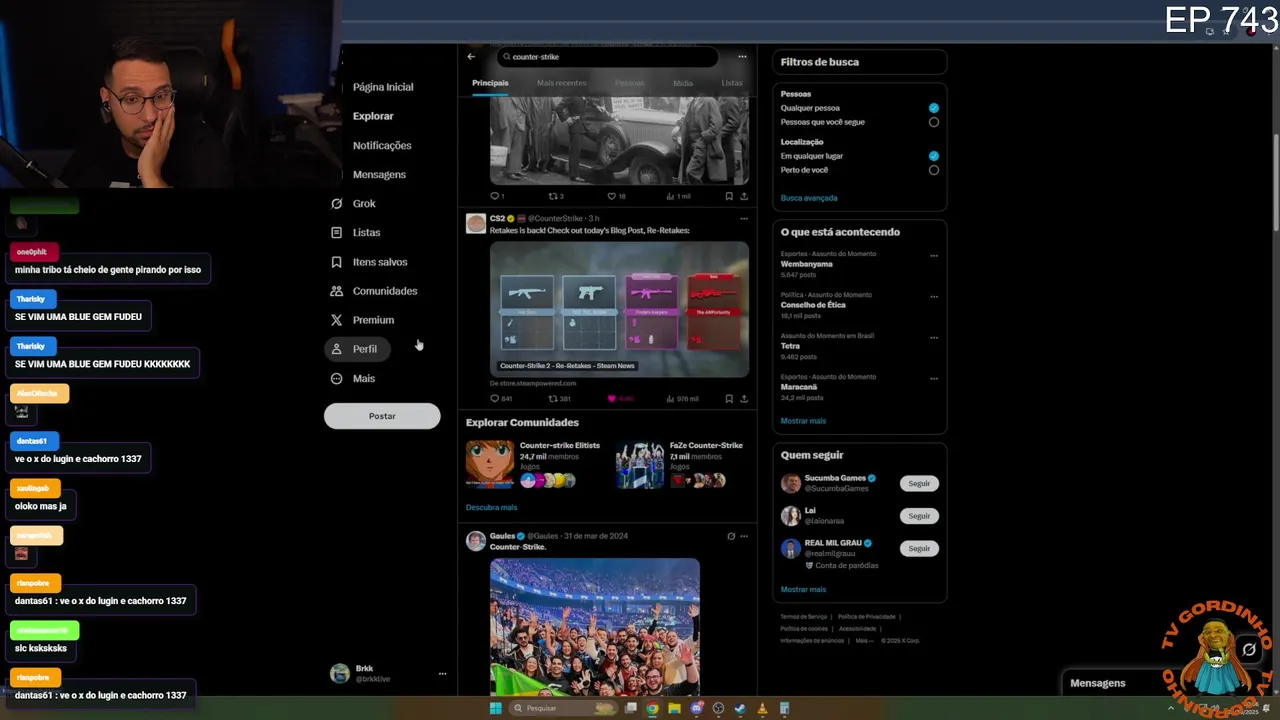Reply to the CS2 Retakes post

(x=501, y=399)
